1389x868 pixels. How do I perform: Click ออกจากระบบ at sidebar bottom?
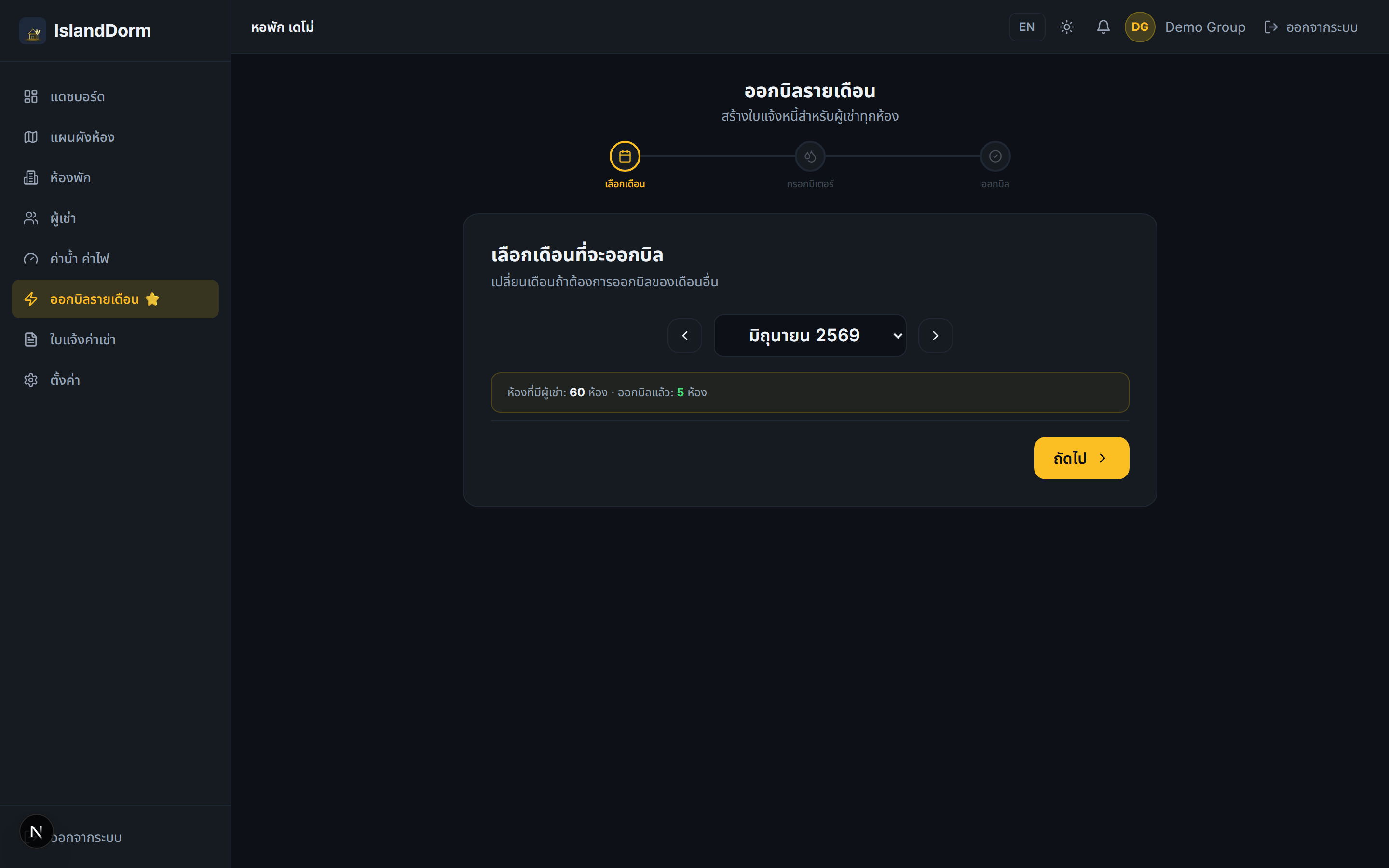86,838
